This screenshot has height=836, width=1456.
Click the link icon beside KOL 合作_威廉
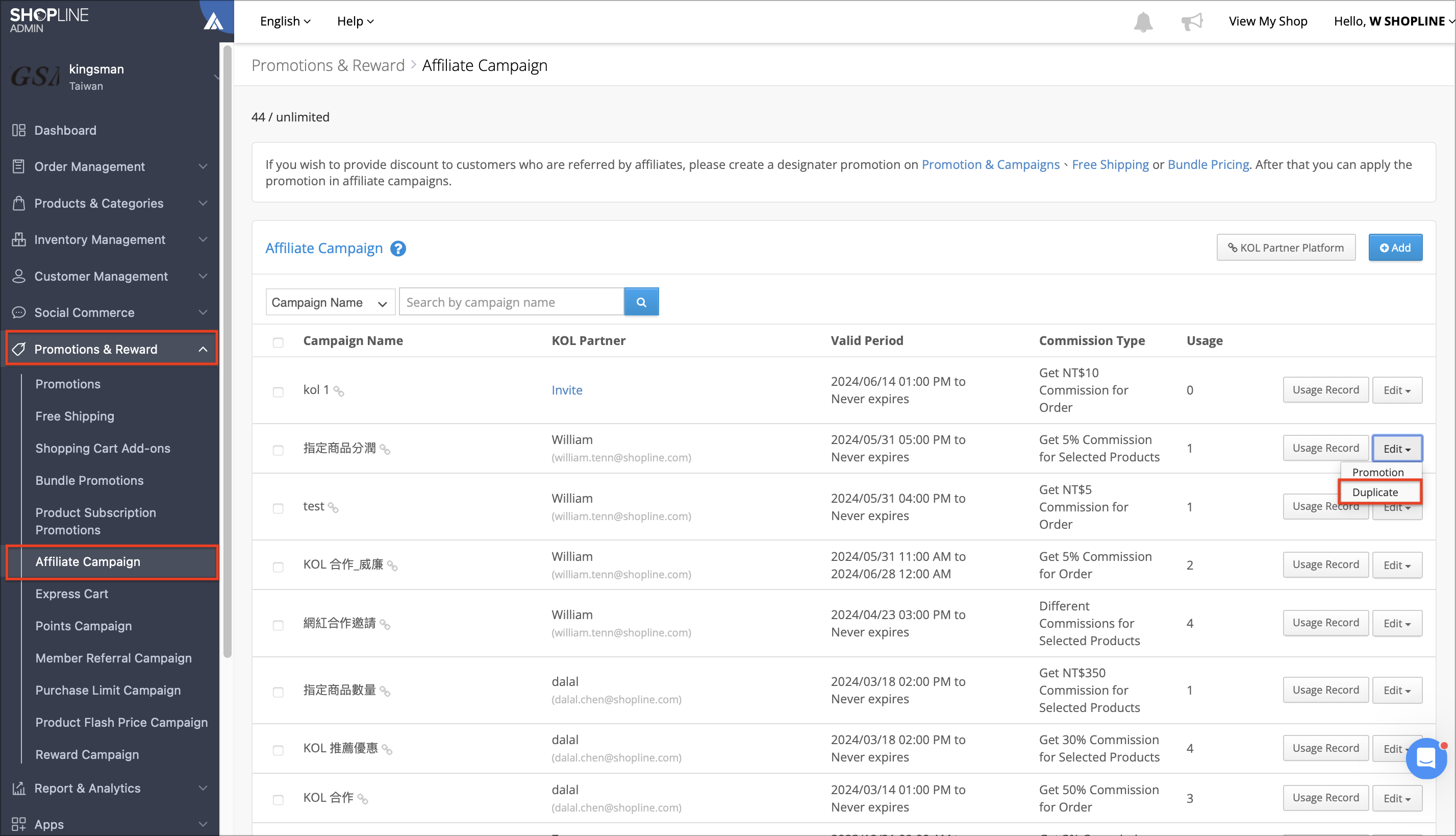(392, 566)
